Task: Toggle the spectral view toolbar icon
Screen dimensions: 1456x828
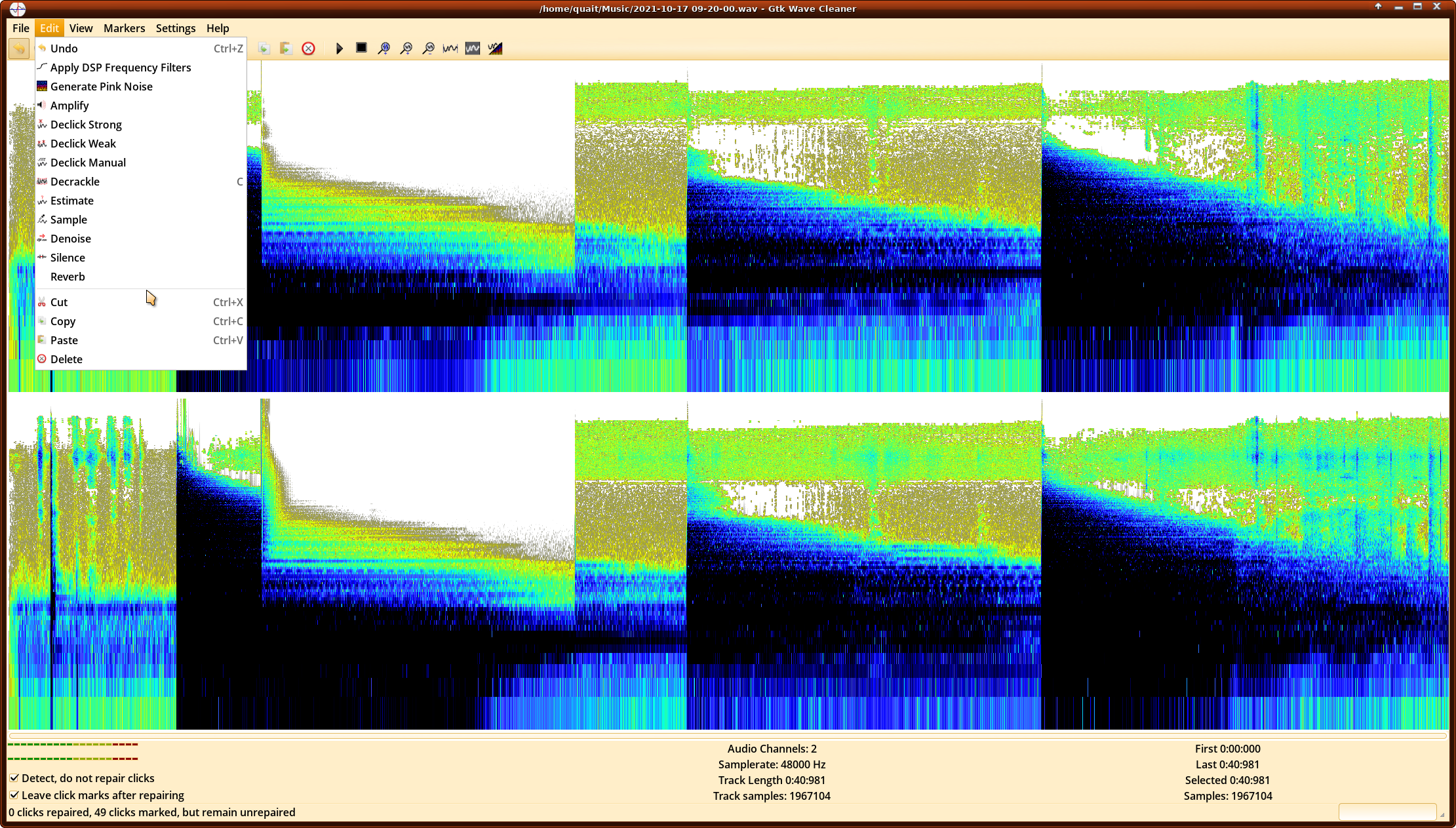Action: tap(495, 49)
